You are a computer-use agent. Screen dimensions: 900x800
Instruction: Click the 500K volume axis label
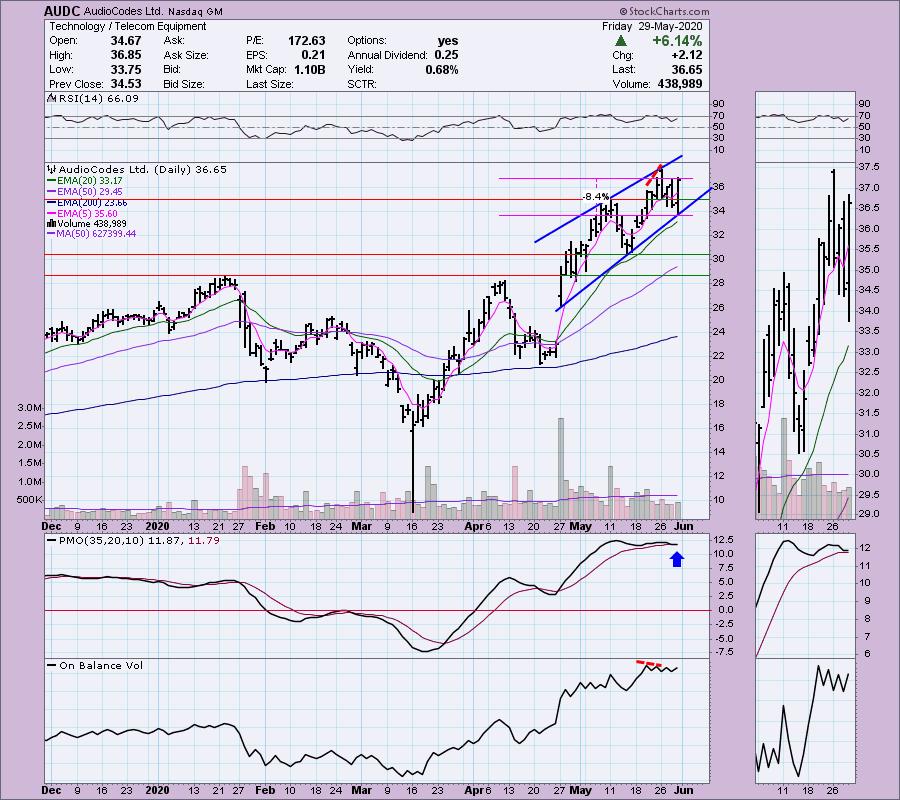pyautogui.click(x=29, y=500)
